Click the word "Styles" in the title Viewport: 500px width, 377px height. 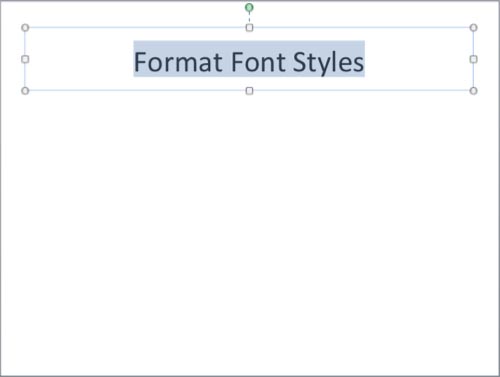pyautogui.click(x=328, y=63)
